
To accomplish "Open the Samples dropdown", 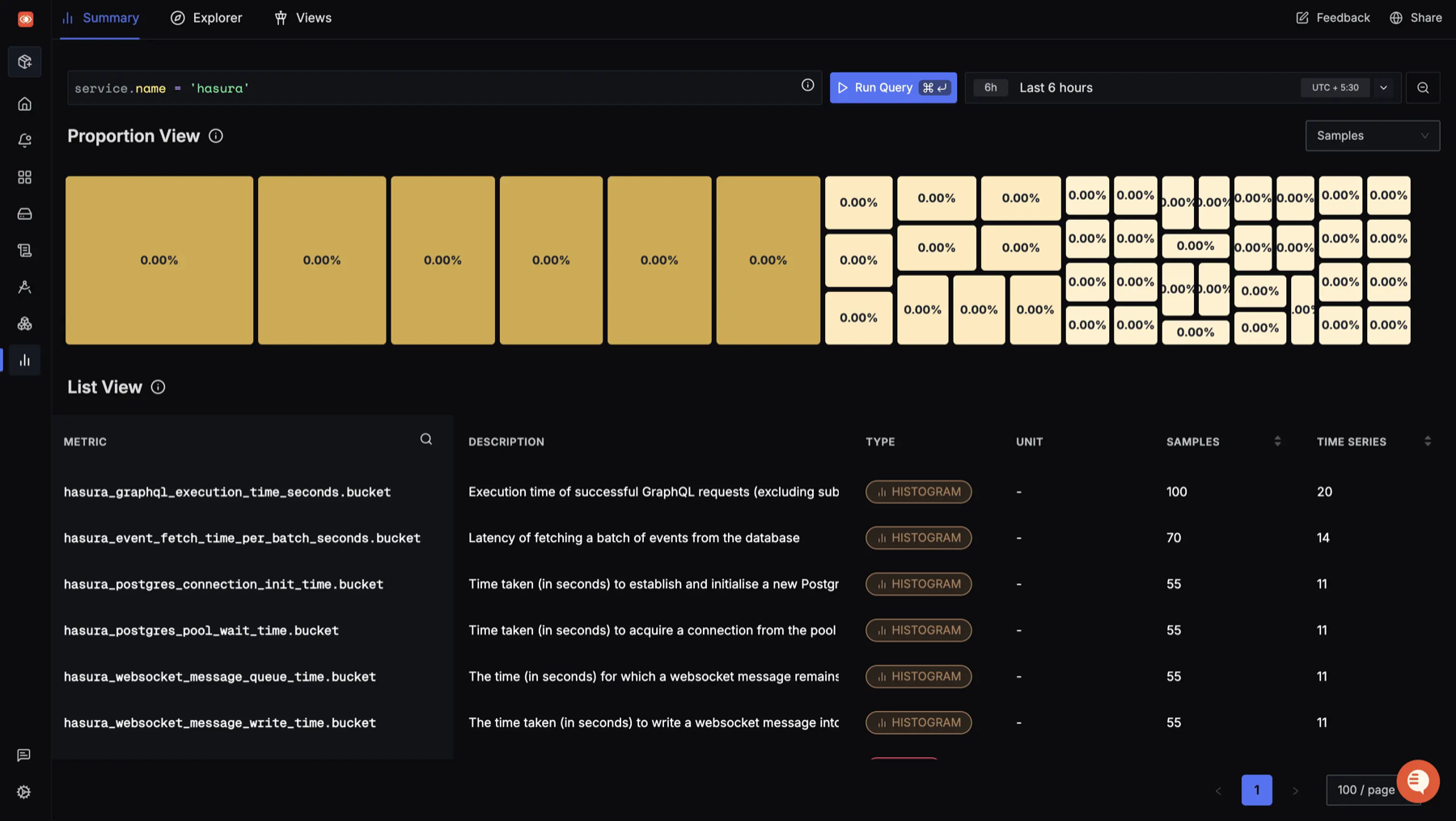I will pos(1372,136).
